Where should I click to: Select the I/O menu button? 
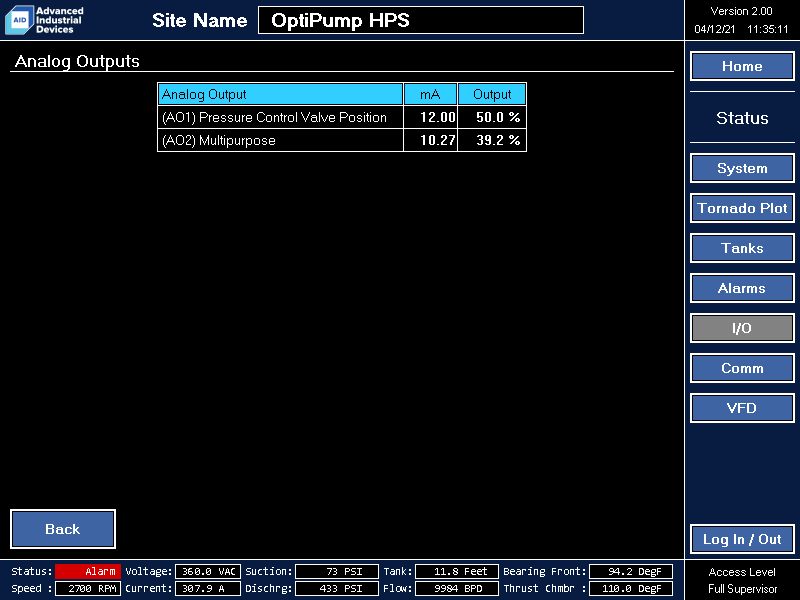click(742, 328)
